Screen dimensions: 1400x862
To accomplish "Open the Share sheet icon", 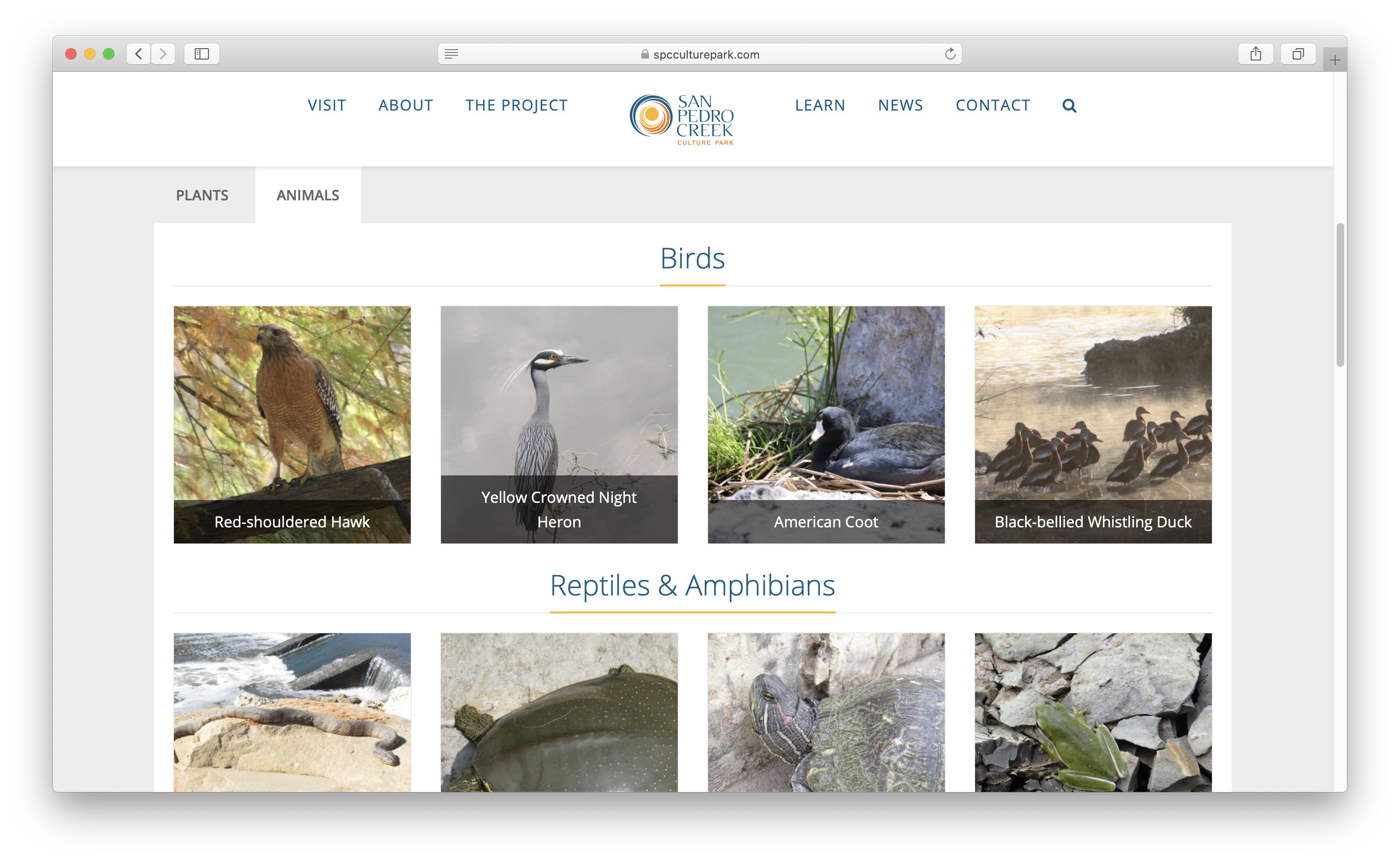I will coord(1255,54).
